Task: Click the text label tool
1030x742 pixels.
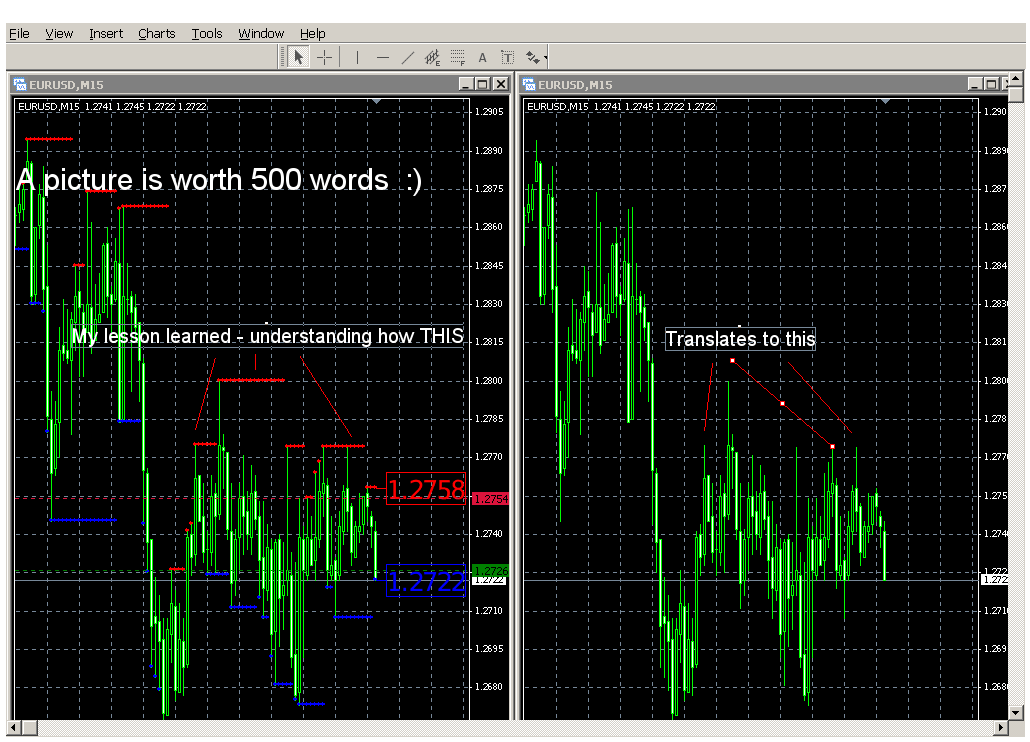Action: [x=507, y=58]
